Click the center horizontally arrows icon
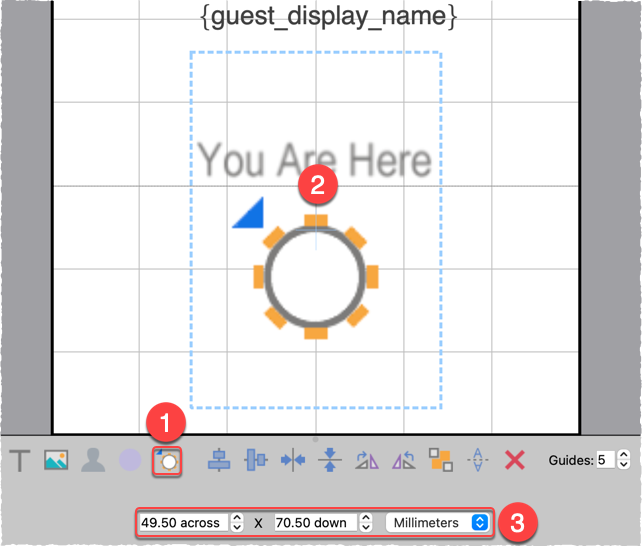This screenshot has height=546, width=642. coord(293,460)
